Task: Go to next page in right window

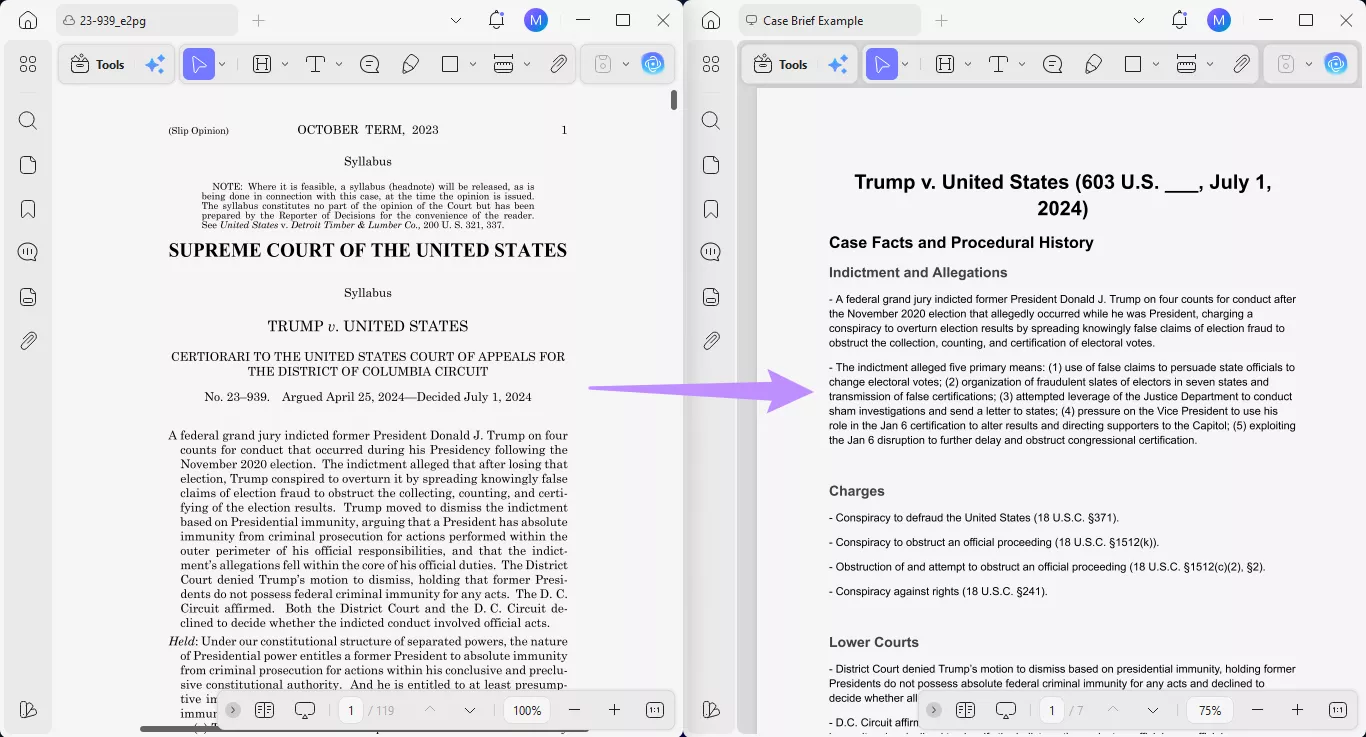Action: [1153, 710]
